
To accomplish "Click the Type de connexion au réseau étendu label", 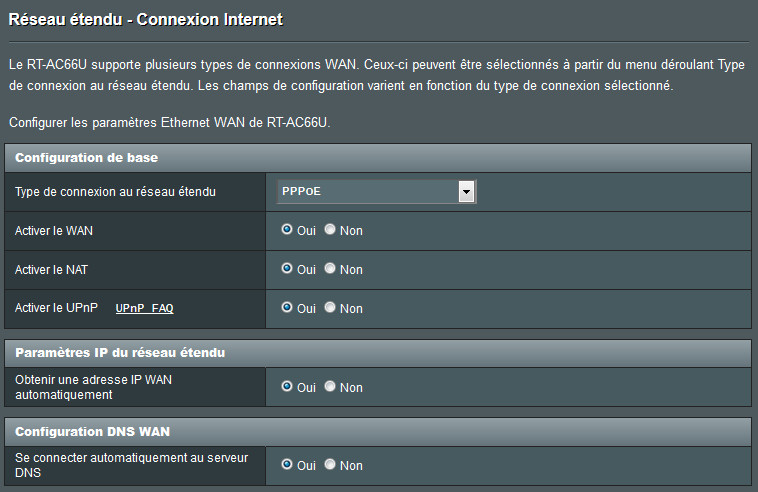I will [x=115, y=191].
